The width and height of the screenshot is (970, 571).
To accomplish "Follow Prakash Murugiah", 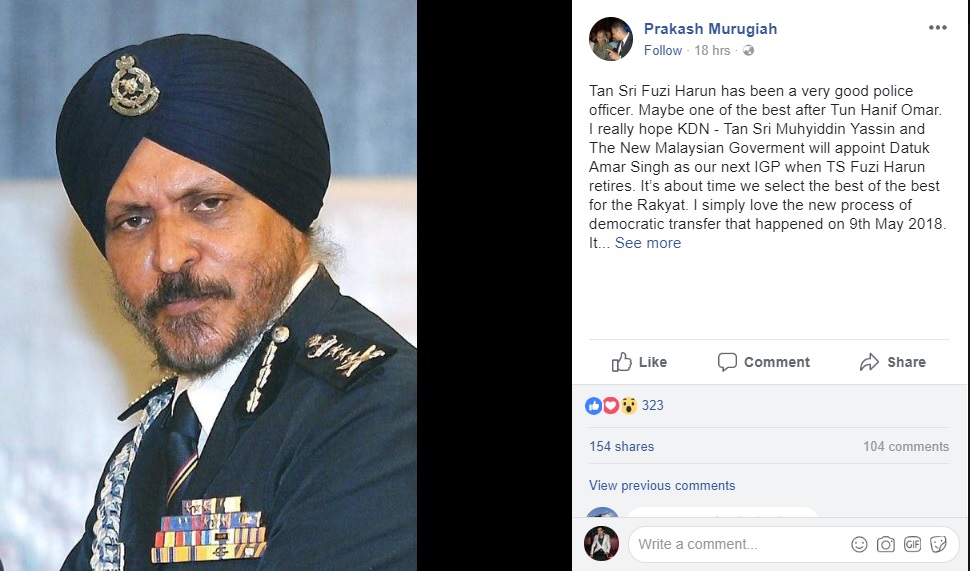I will tap(663, 51).
